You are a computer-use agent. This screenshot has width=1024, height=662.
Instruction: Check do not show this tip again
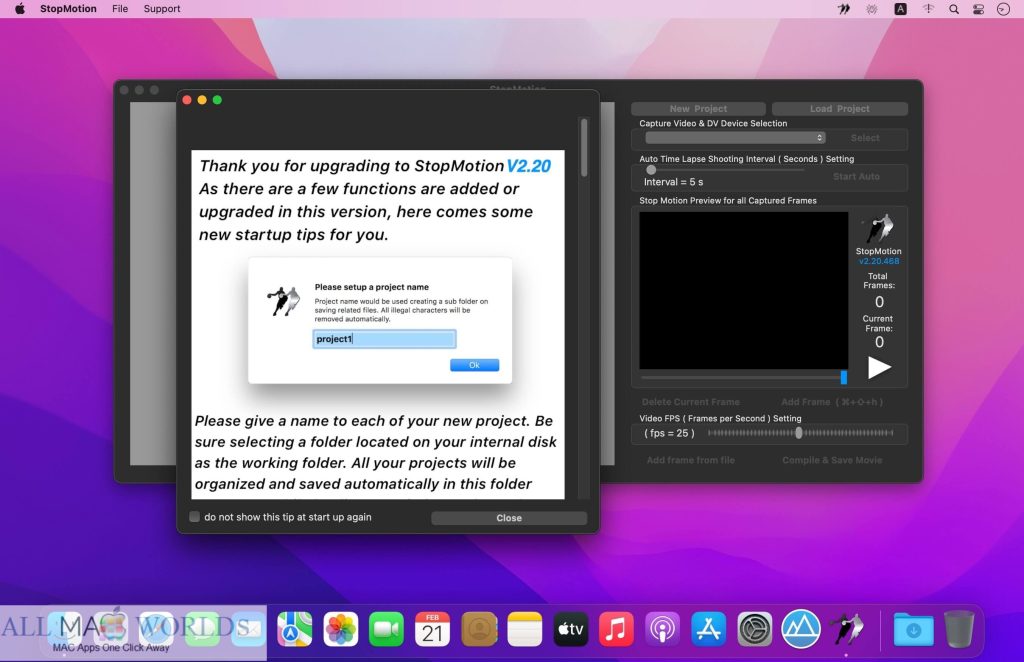[x=195, y=516]
